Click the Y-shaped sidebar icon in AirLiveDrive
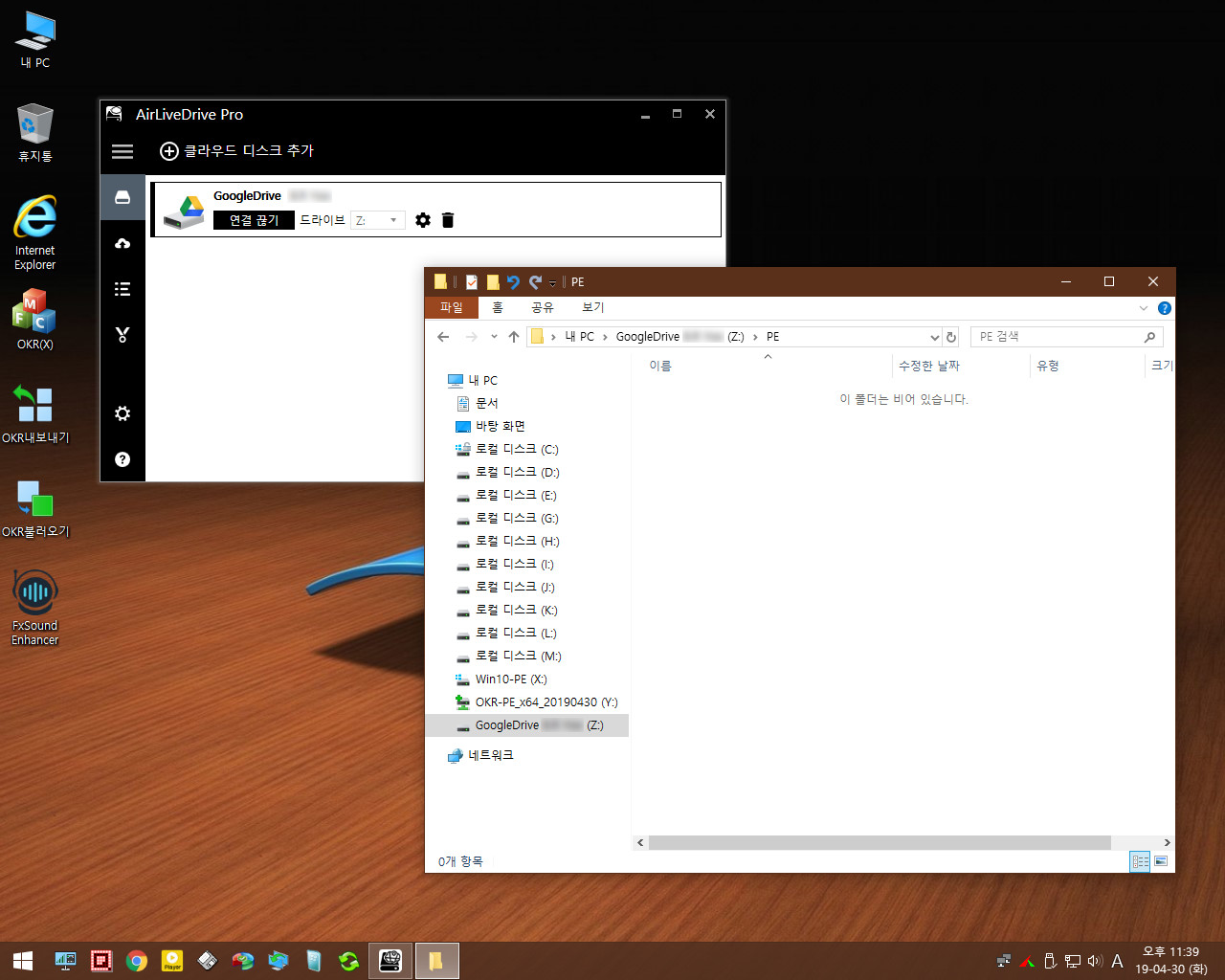This screenshot has width=1225, height=980. [x=122, y=335]
